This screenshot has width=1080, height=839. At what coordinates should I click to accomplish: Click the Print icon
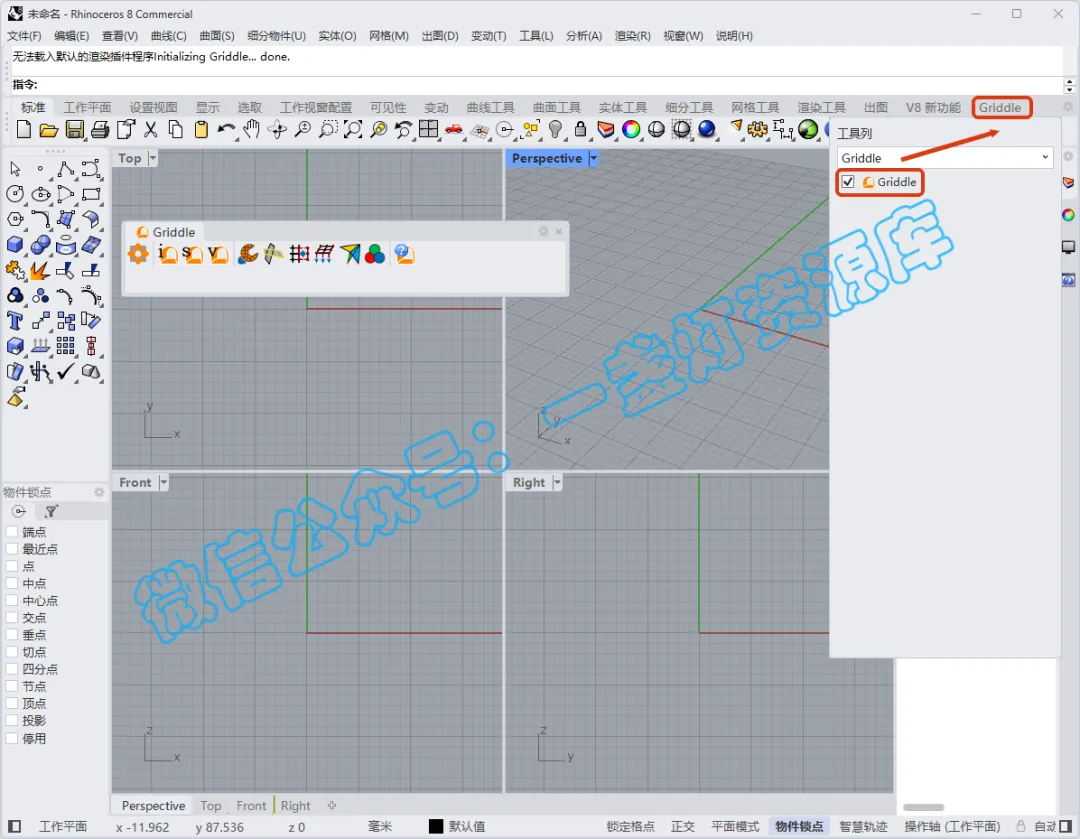coord(100,129)
